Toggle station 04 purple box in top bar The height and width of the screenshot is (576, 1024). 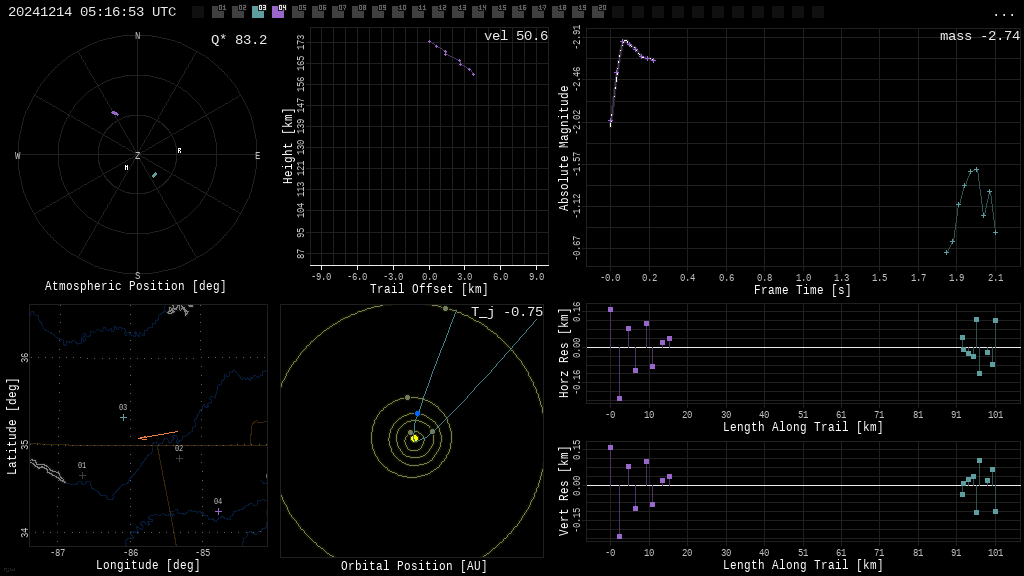point(278,12)
